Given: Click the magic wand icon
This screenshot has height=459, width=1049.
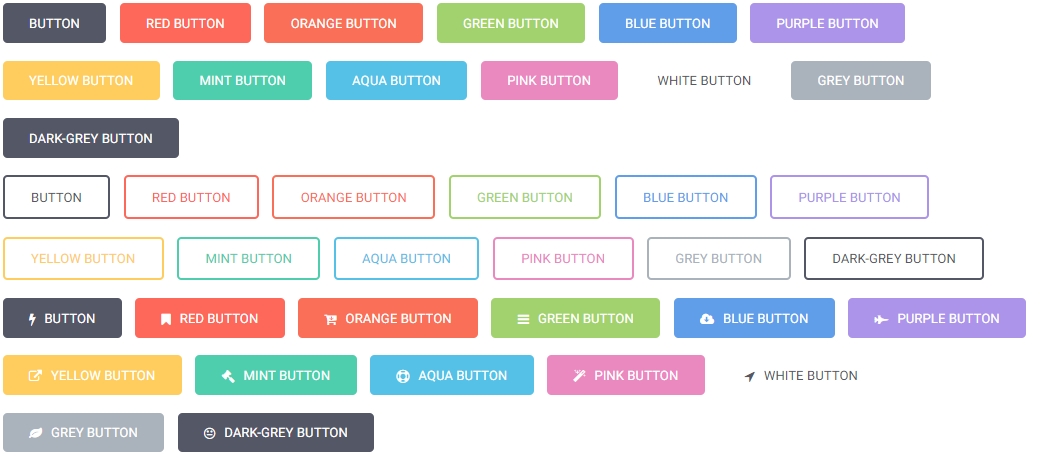Looking at the screenshot, I should [x=579, y=376].
